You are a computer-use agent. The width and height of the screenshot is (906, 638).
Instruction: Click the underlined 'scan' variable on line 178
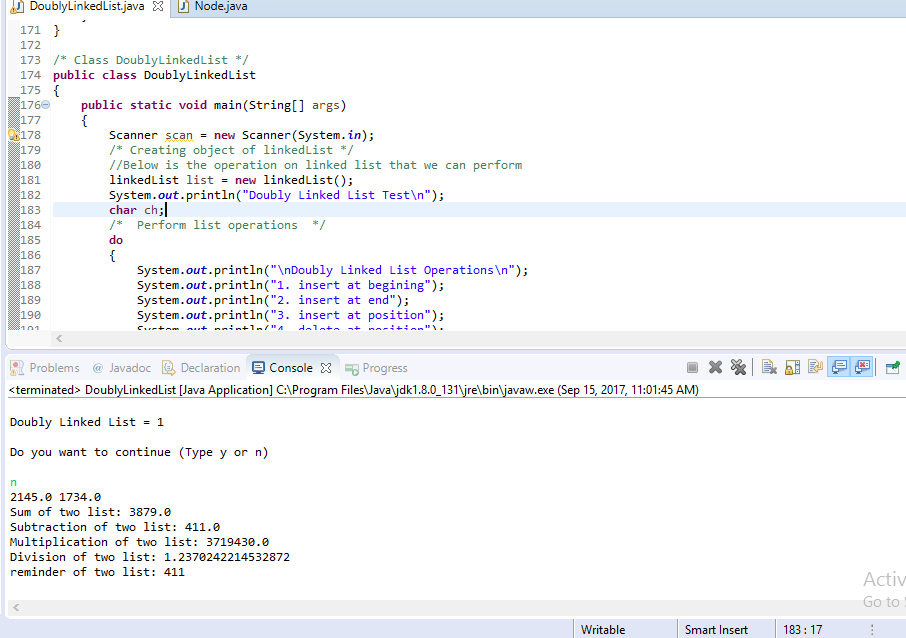click(x=179, y=135)
